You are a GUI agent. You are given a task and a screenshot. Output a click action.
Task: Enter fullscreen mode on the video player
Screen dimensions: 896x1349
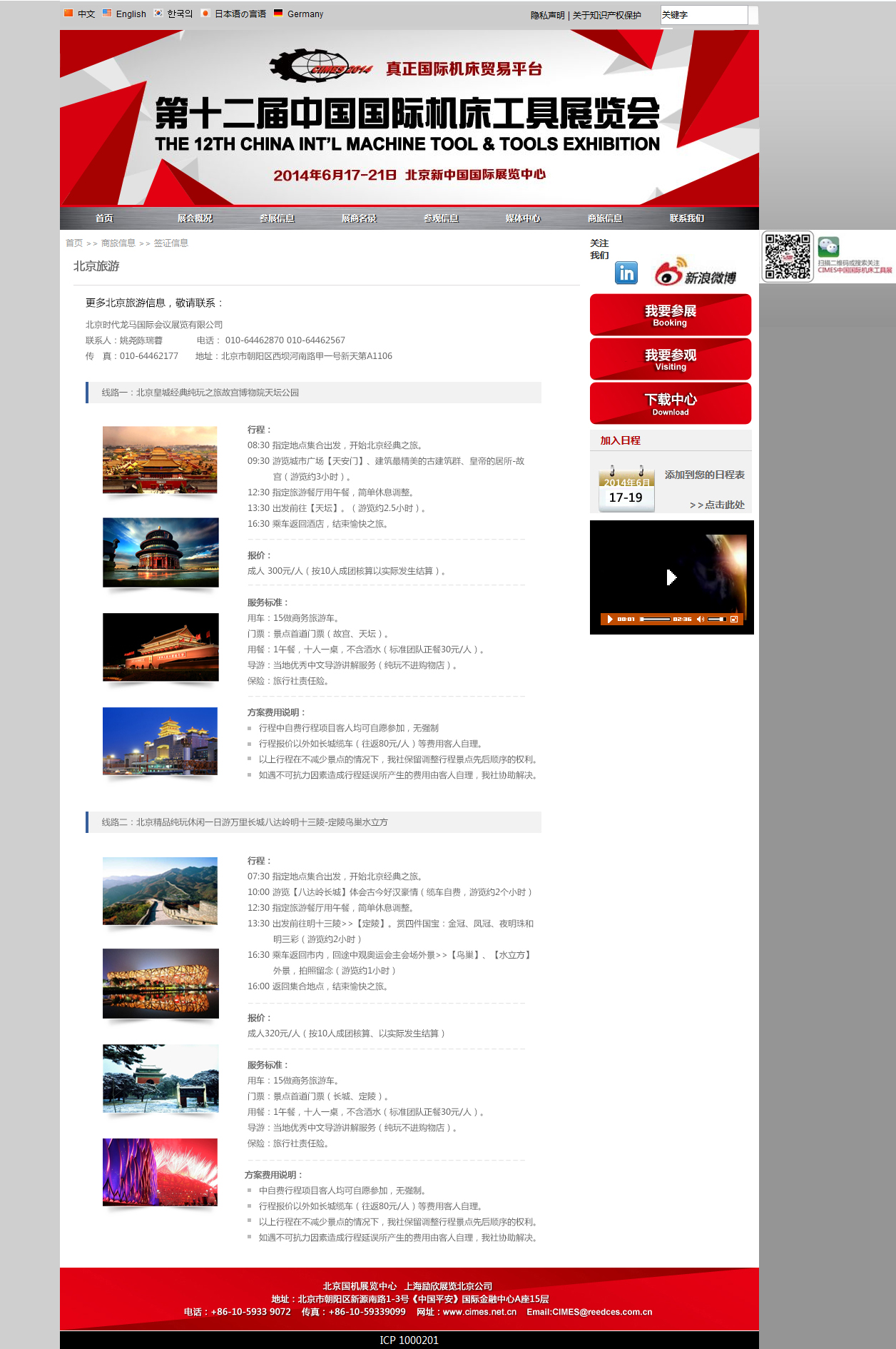pyautogui.click(x=733, y=619)
